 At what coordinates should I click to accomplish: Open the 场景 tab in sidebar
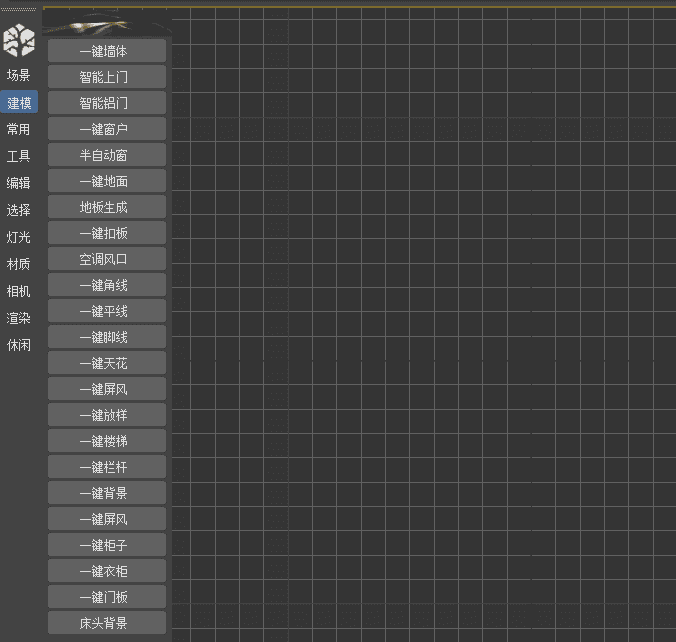[x=19, y=75]
